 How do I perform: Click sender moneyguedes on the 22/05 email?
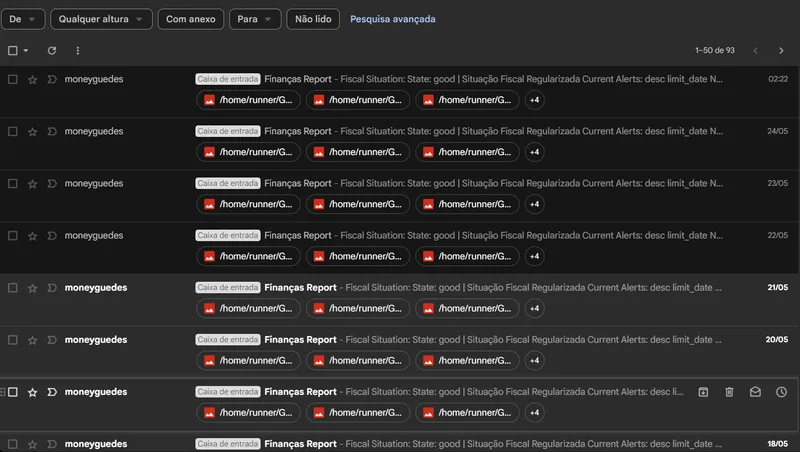coord(93,235)
